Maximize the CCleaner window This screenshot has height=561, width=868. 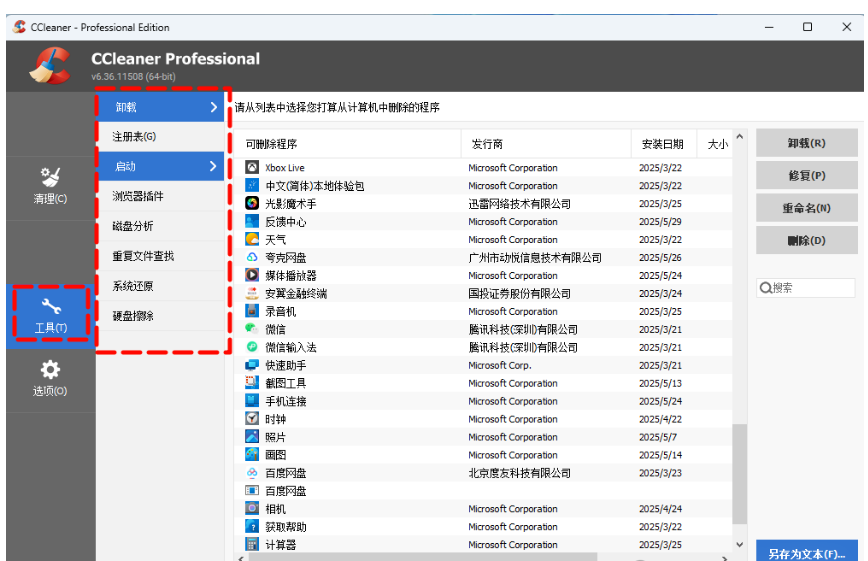click(807, 27)
